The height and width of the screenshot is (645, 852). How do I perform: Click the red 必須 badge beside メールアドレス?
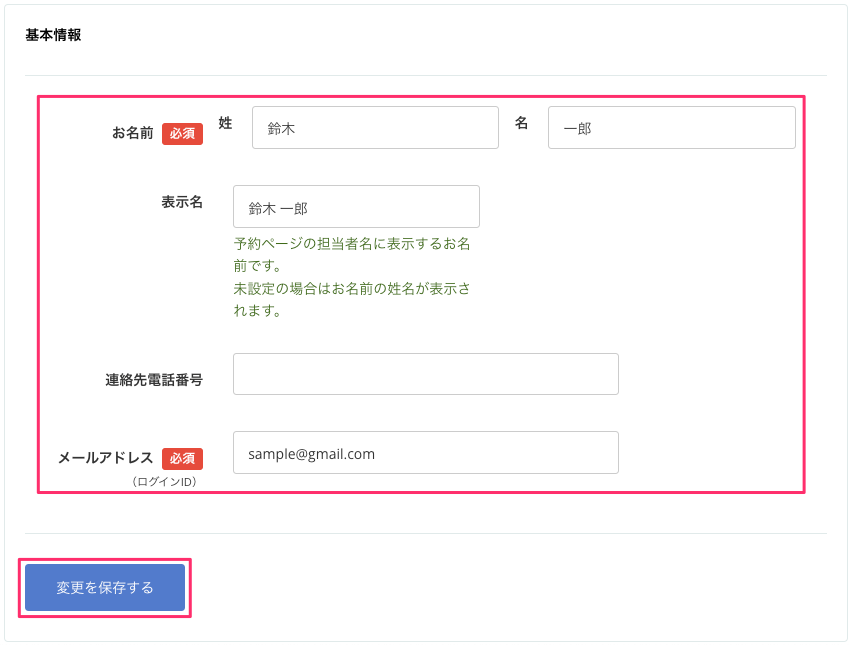[x=182, y=459]
